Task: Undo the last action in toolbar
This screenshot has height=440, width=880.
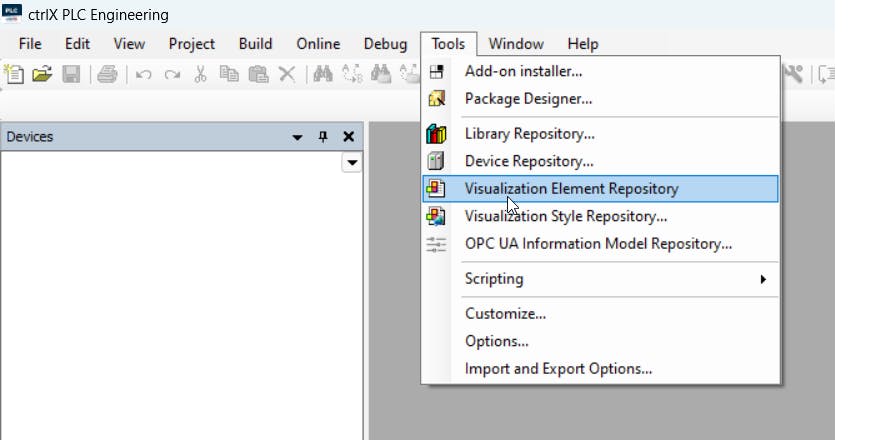Action: coord(144,75)
